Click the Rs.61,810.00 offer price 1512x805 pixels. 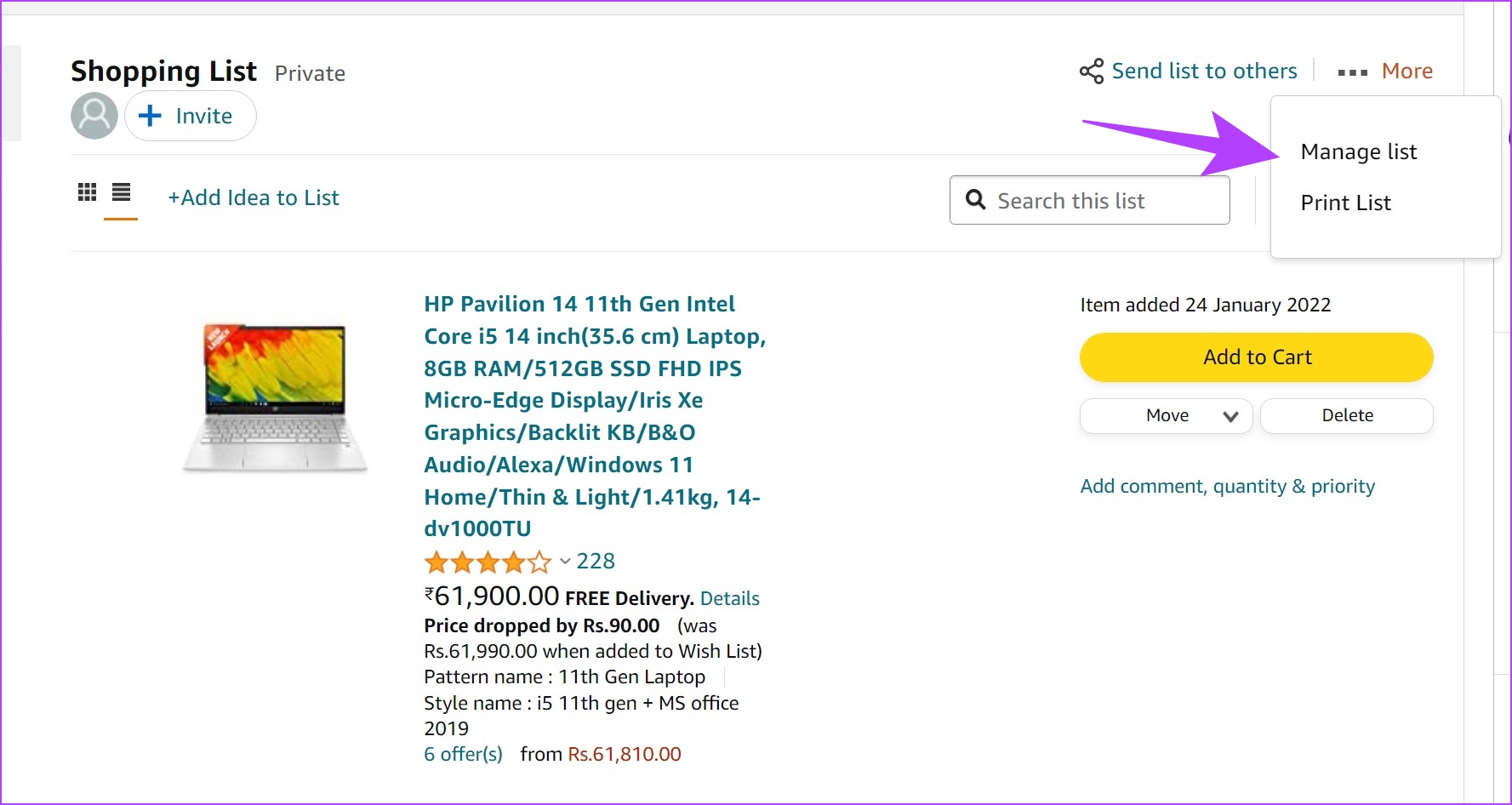[x=625, y=755]
